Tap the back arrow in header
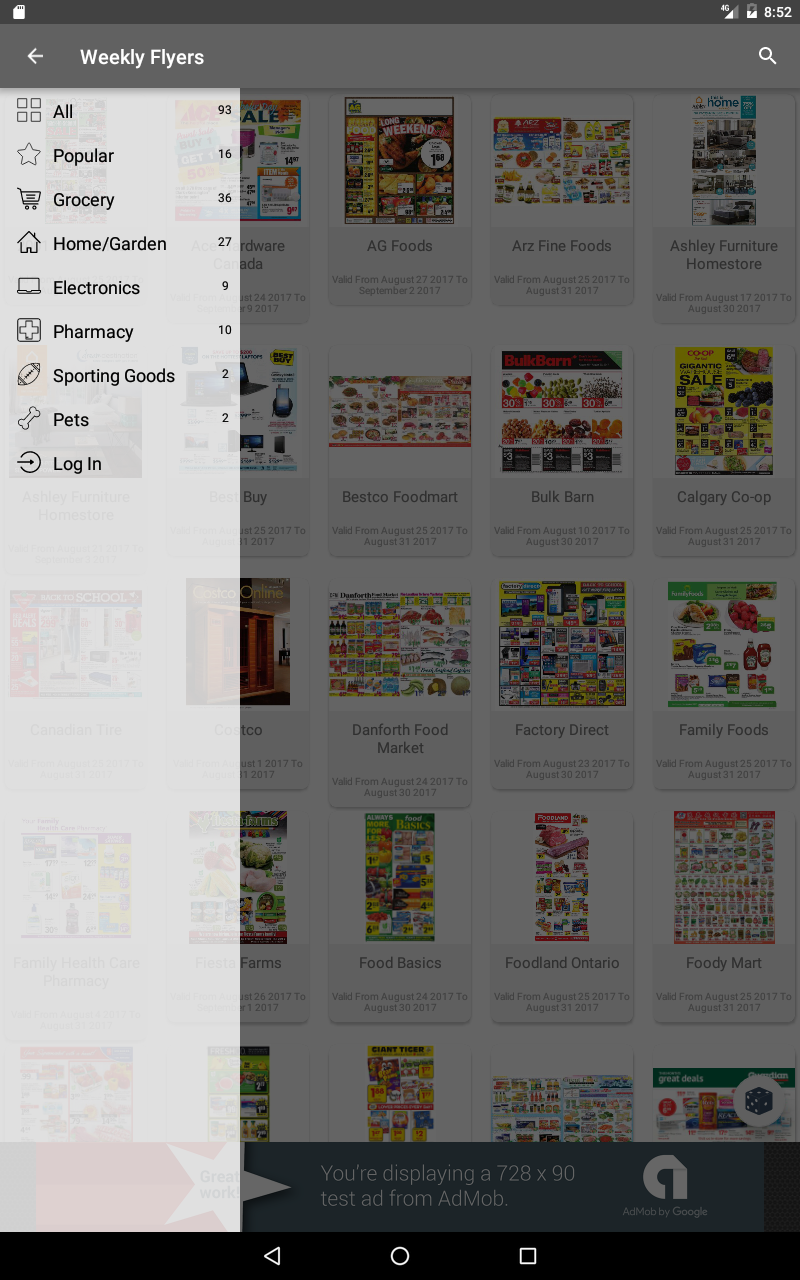Image resolution: width=800 pixels, height=1280 pixels. pyautogui.click(x=35, y=56)
